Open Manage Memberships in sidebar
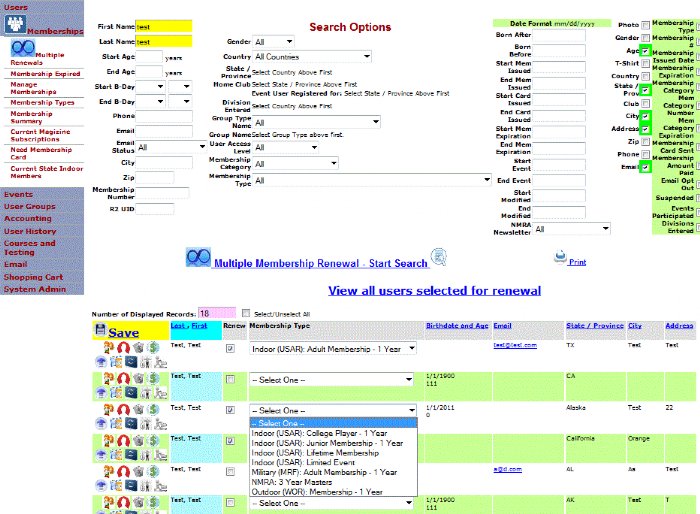Image resolution: width=700 pixels, height=514 pixels. pos(33,88)
